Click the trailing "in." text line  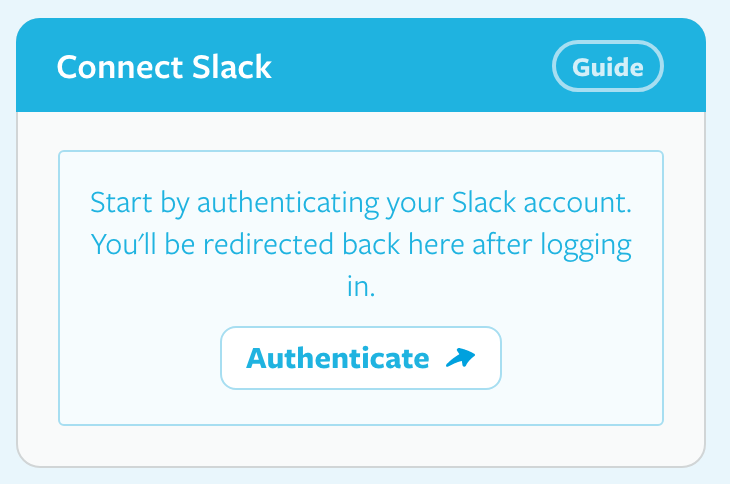[359, 286]
